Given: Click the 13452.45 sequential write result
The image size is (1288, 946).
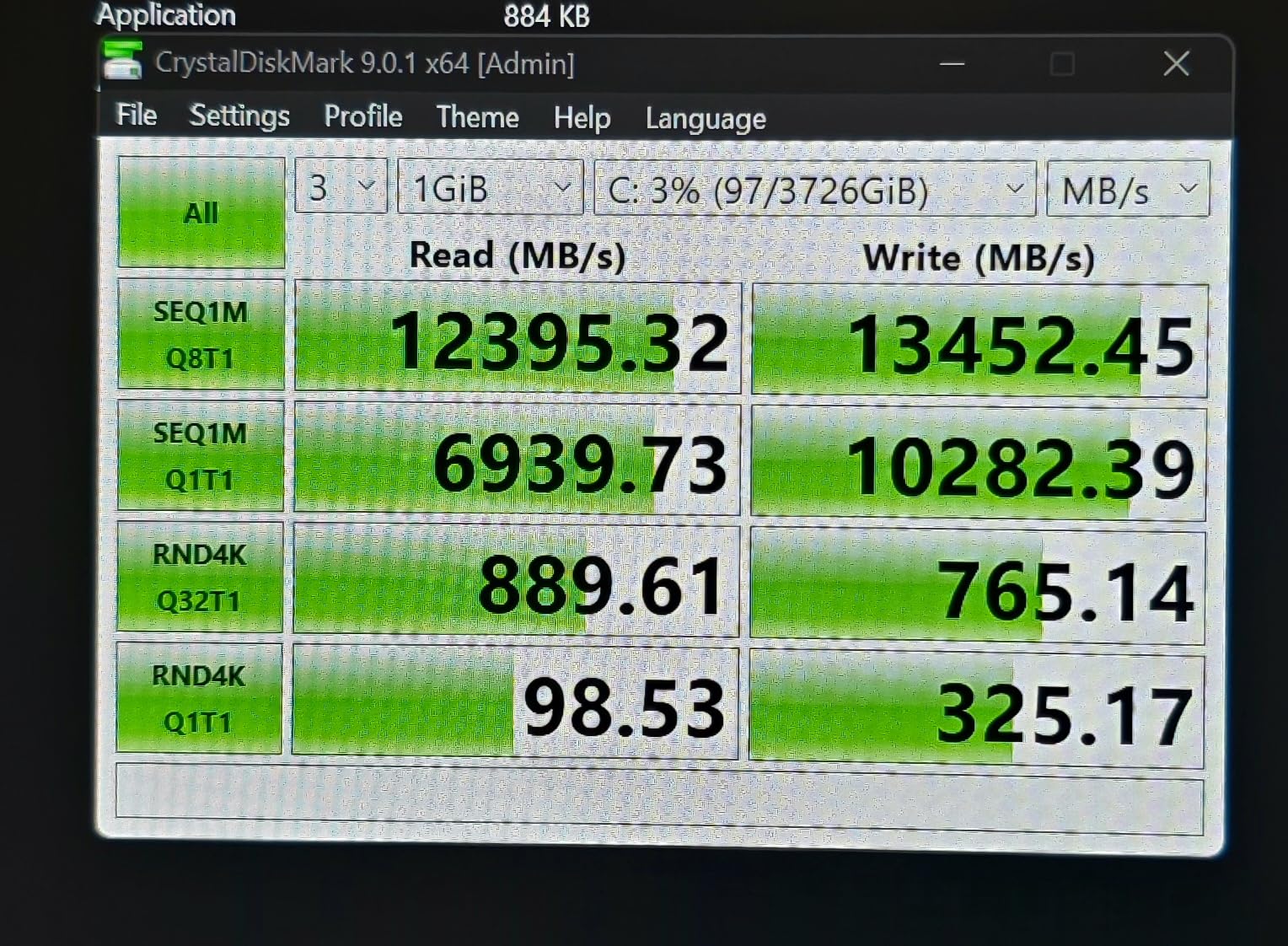Looking at the screenshot, I should [x=979, y=341].
